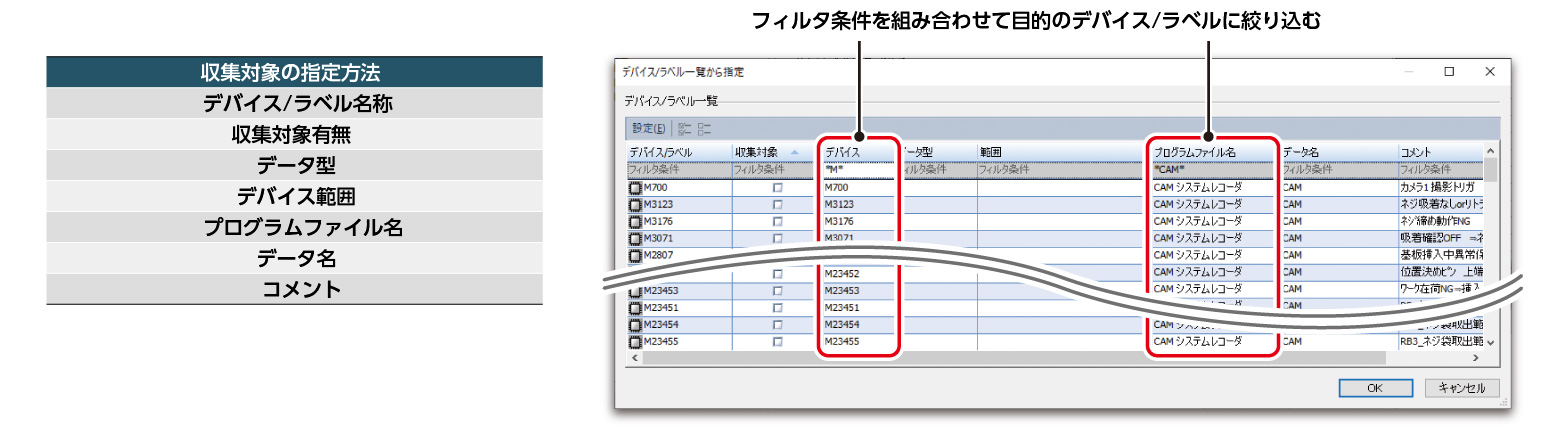The width and height of the screenshot is (1560, 430).
Task: Select the M700 device row icon
Action: [x=635, y=187]
